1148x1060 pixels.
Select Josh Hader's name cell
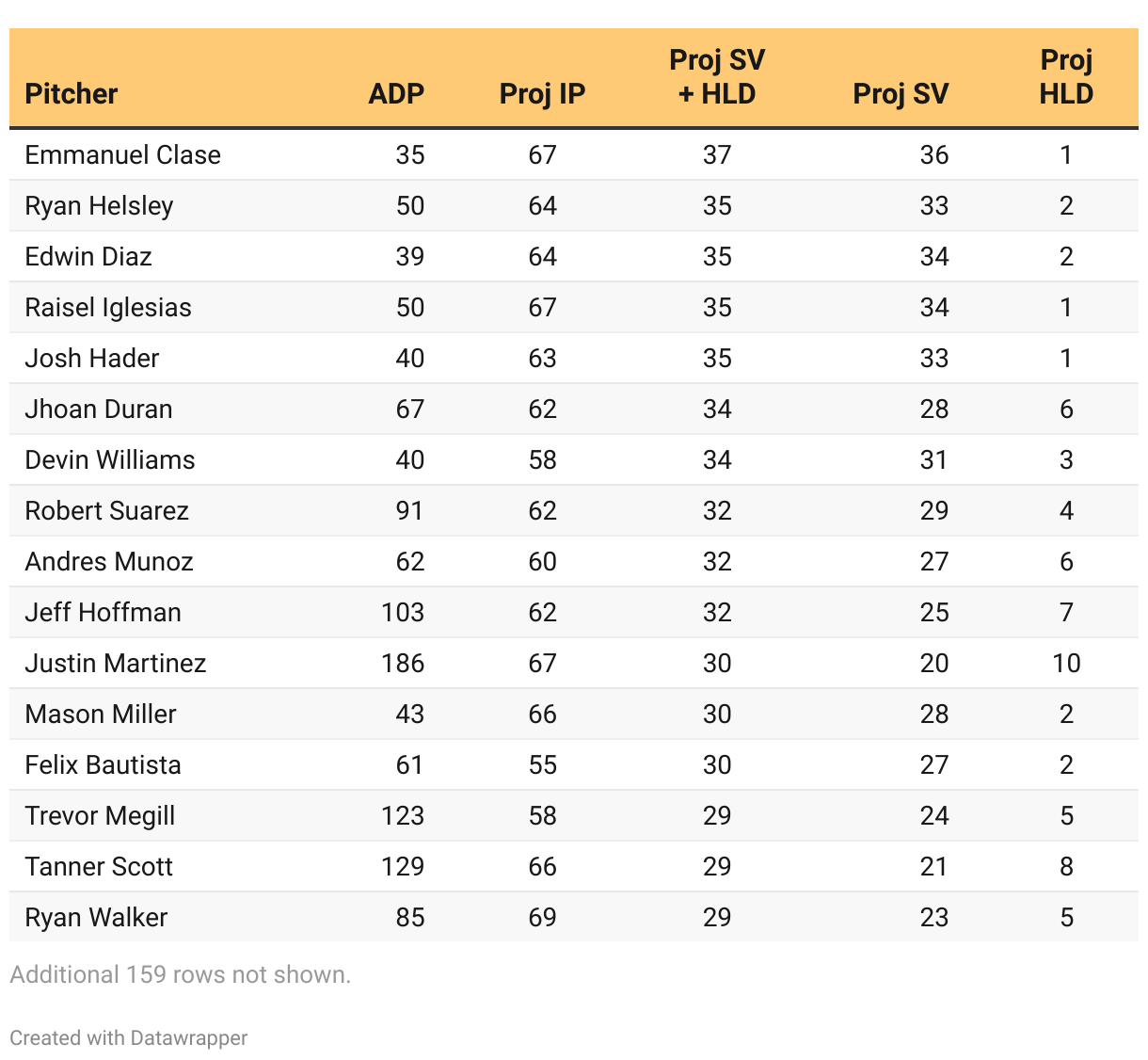pyautogui.click(x=92, y=359)
